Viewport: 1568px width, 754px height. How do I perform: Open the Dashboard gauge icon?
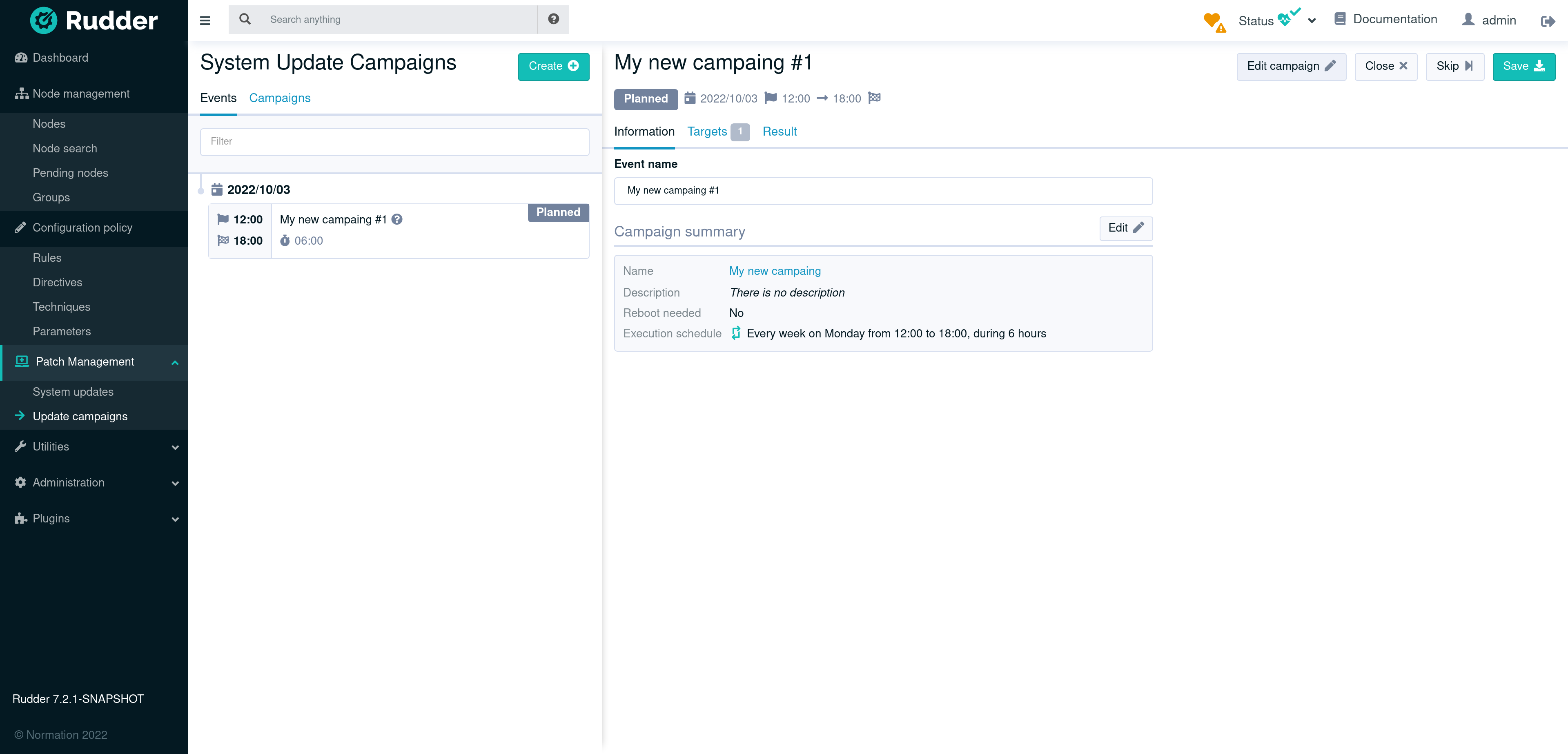(21, 58)
